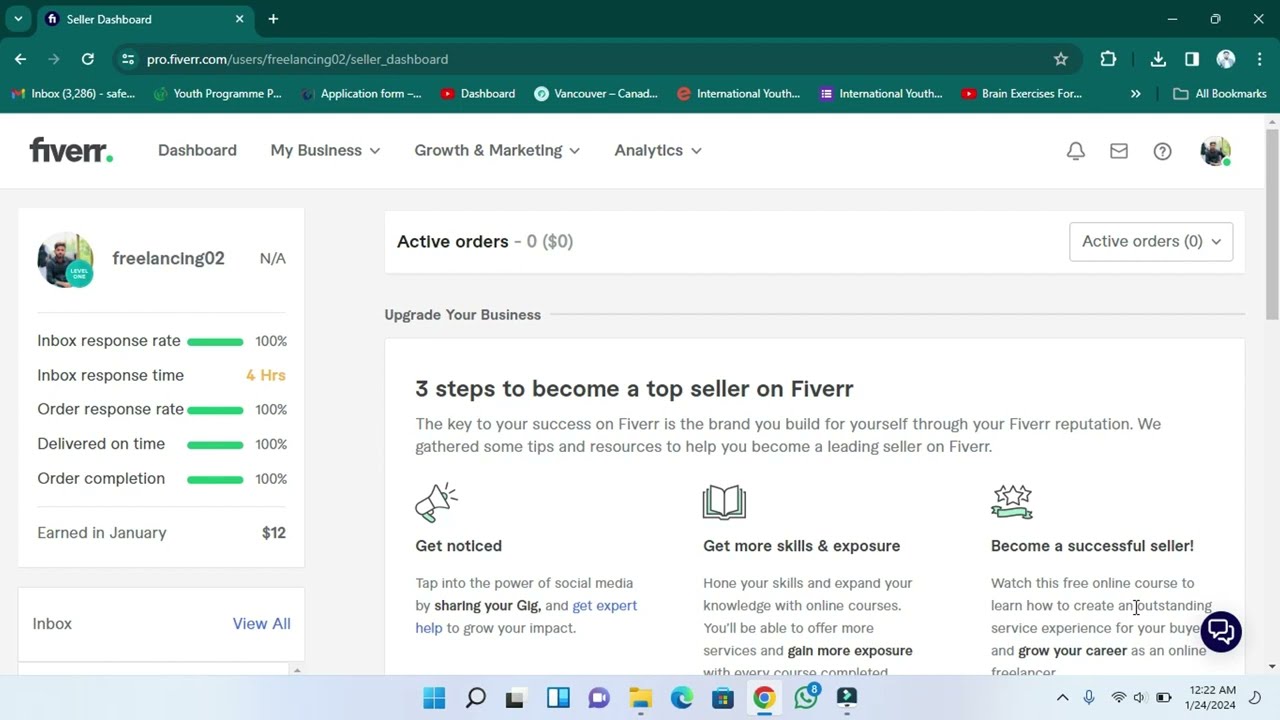Click the address bar URL field
The height and width of the screenshot is (720, 1280).
coord(597,59)
